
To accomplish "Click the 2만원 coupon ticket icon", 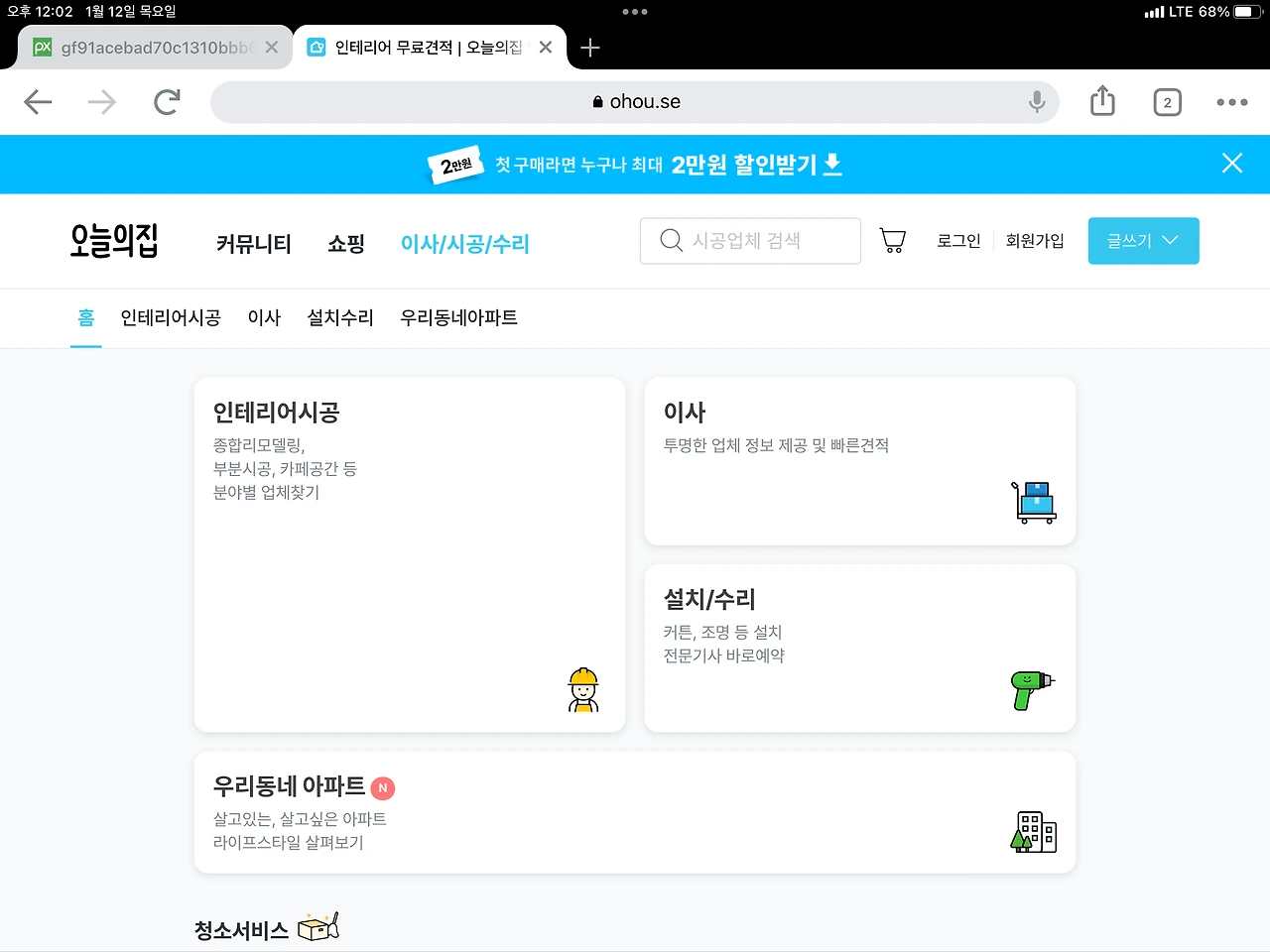I will pyautogui.click(x=455, y=165).
